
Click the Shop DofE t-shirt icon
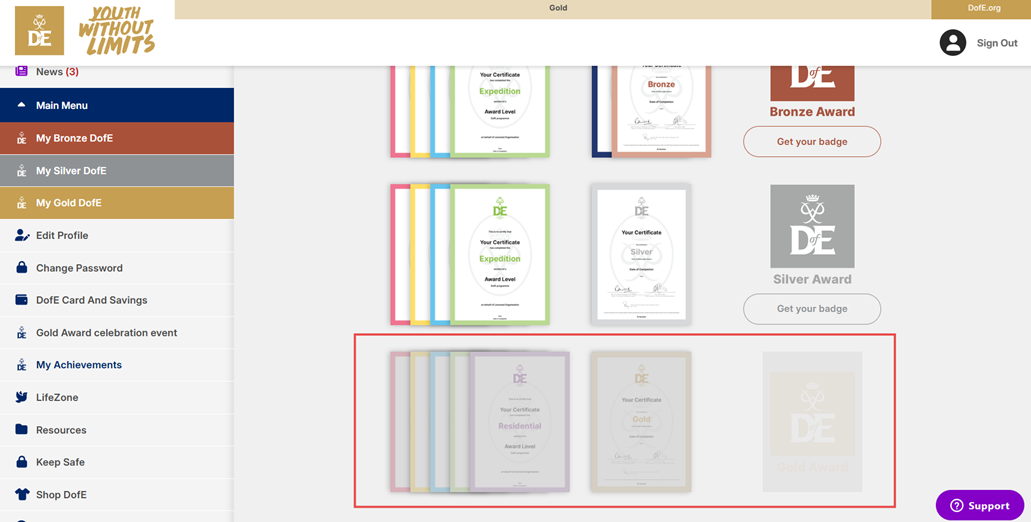[21, 494]
